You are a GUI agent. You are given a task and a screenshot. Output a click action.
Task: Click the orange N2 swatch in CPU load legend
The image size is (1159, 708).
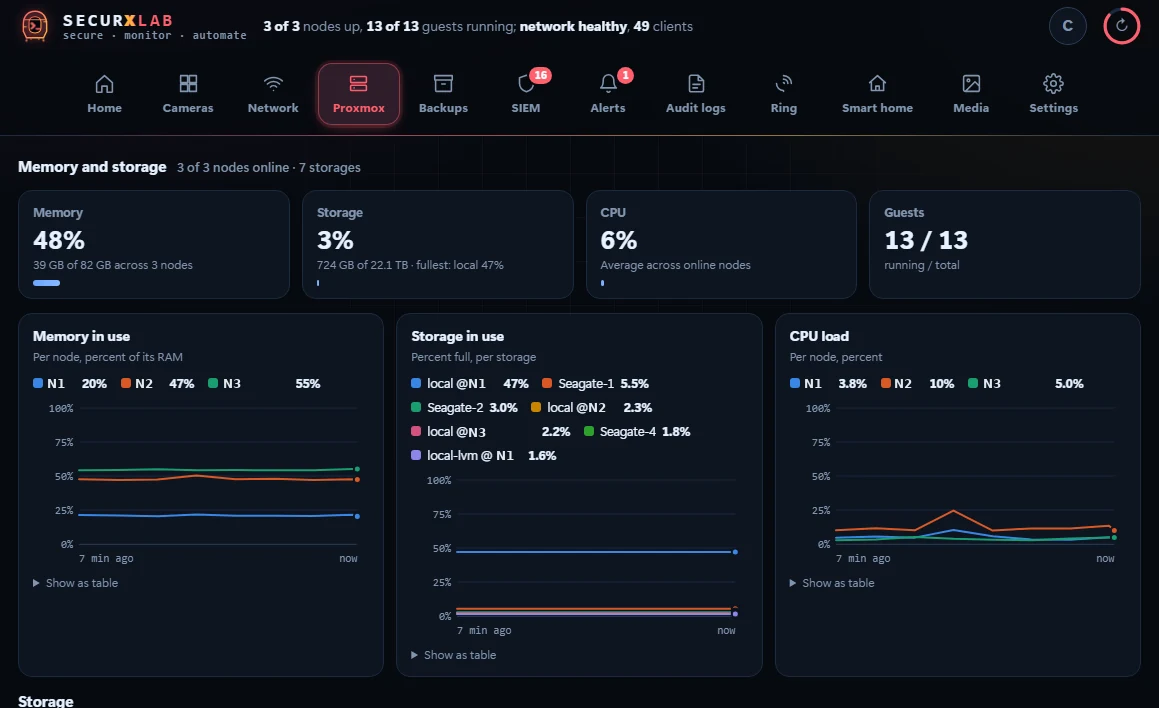click(886, 383)
